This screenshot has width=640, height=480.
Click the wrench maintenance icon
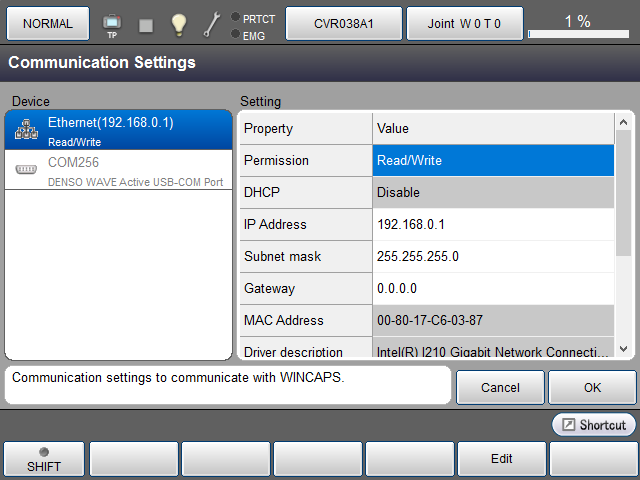[x=212, y=24]
